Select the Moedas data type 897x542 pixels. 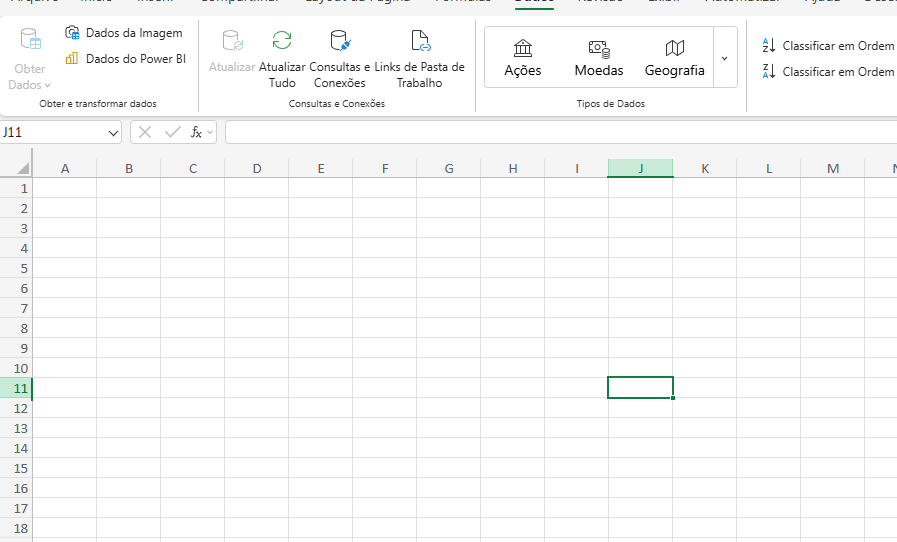tap(599, 58)
